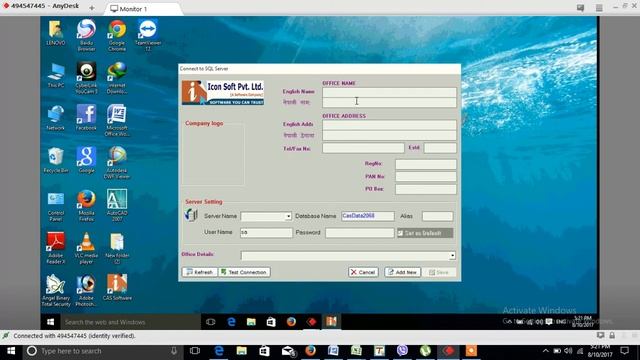Focus the Database Name field
Viewport: 640px width, 360px height.
pyautogui.click(x=368, y=216)
